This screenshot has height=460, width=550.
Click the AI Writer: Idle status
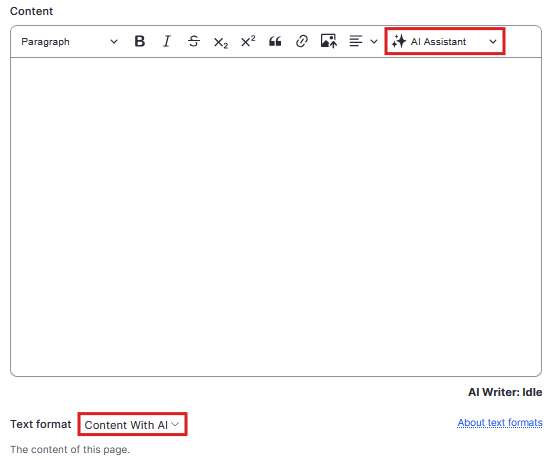pyautogui.click(x=505, y=392)
